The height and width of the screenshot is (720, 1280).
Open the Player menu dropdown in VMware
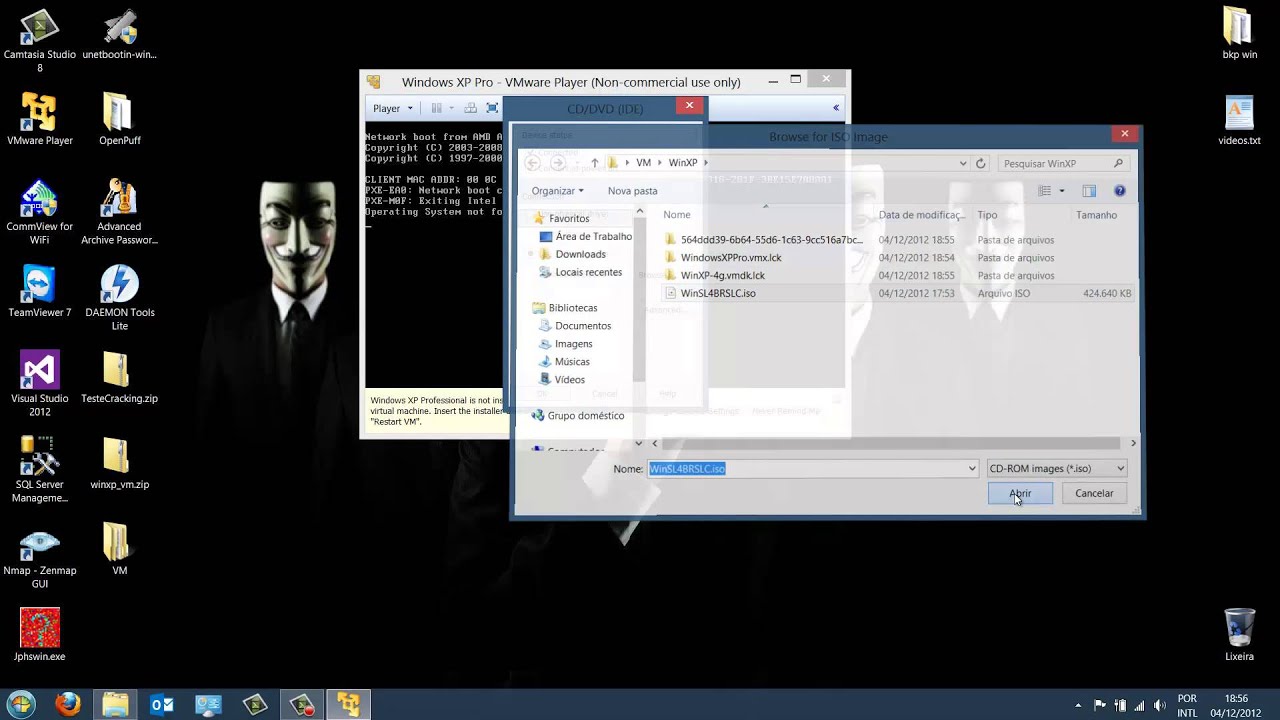point(392,108)
